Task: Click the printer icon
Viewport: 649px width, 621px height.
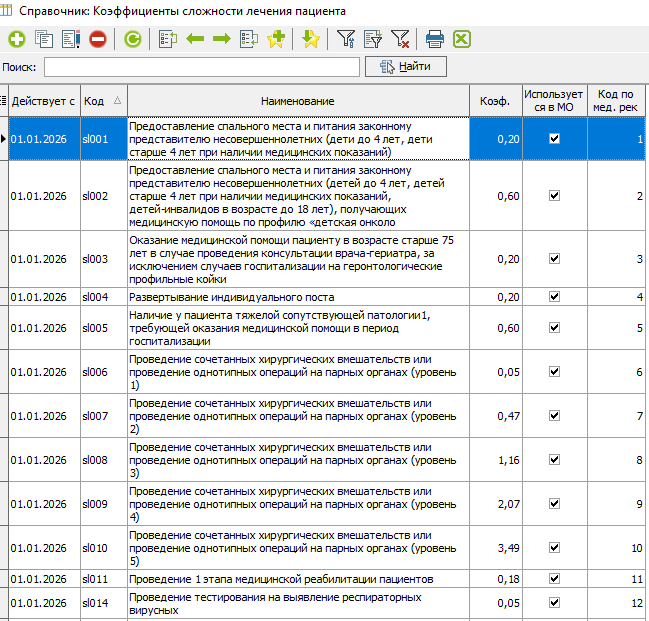Action: coord(435,40)
